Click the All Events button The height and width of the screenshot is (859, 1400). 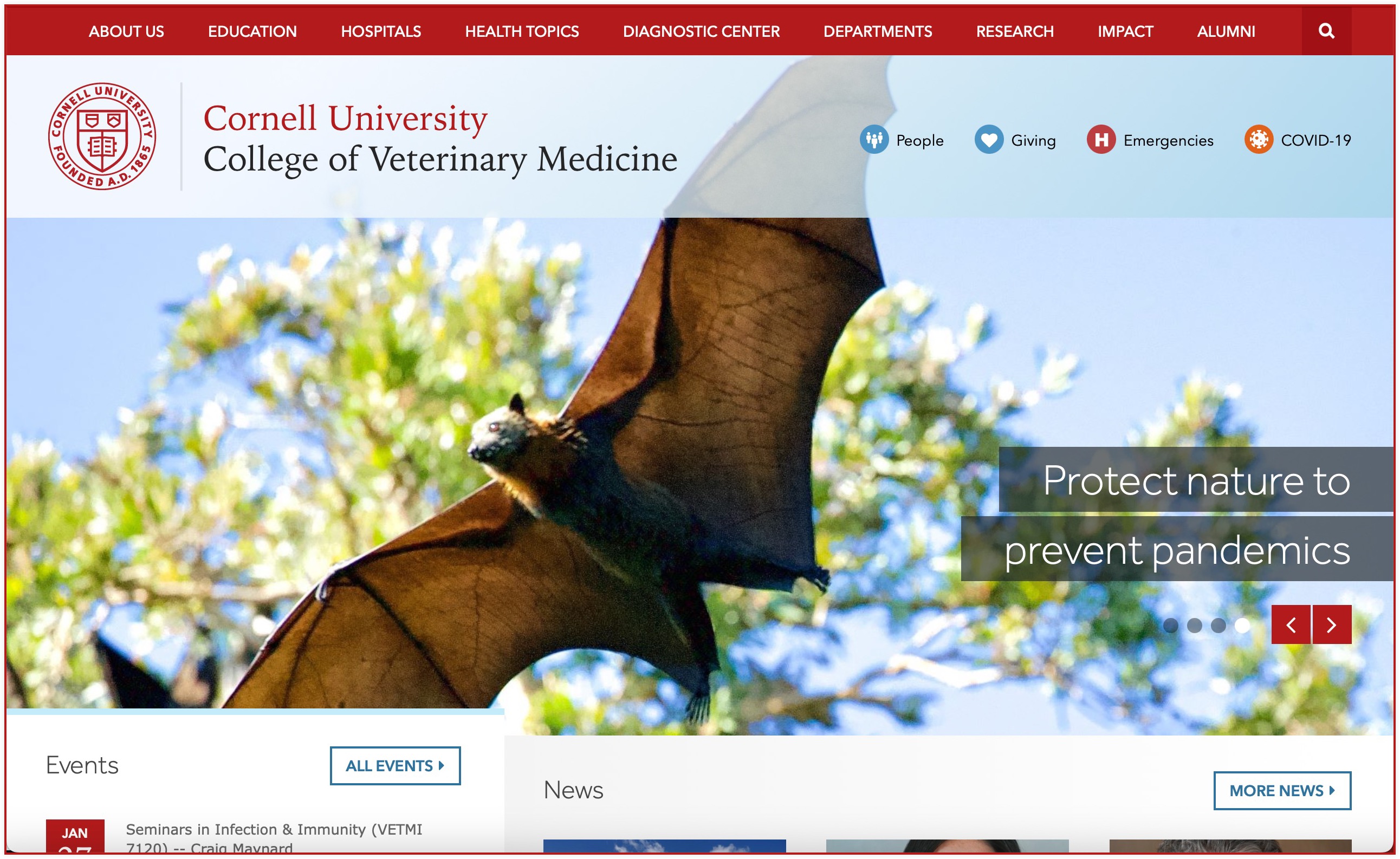pyautogui.click(x=395, y=765)
